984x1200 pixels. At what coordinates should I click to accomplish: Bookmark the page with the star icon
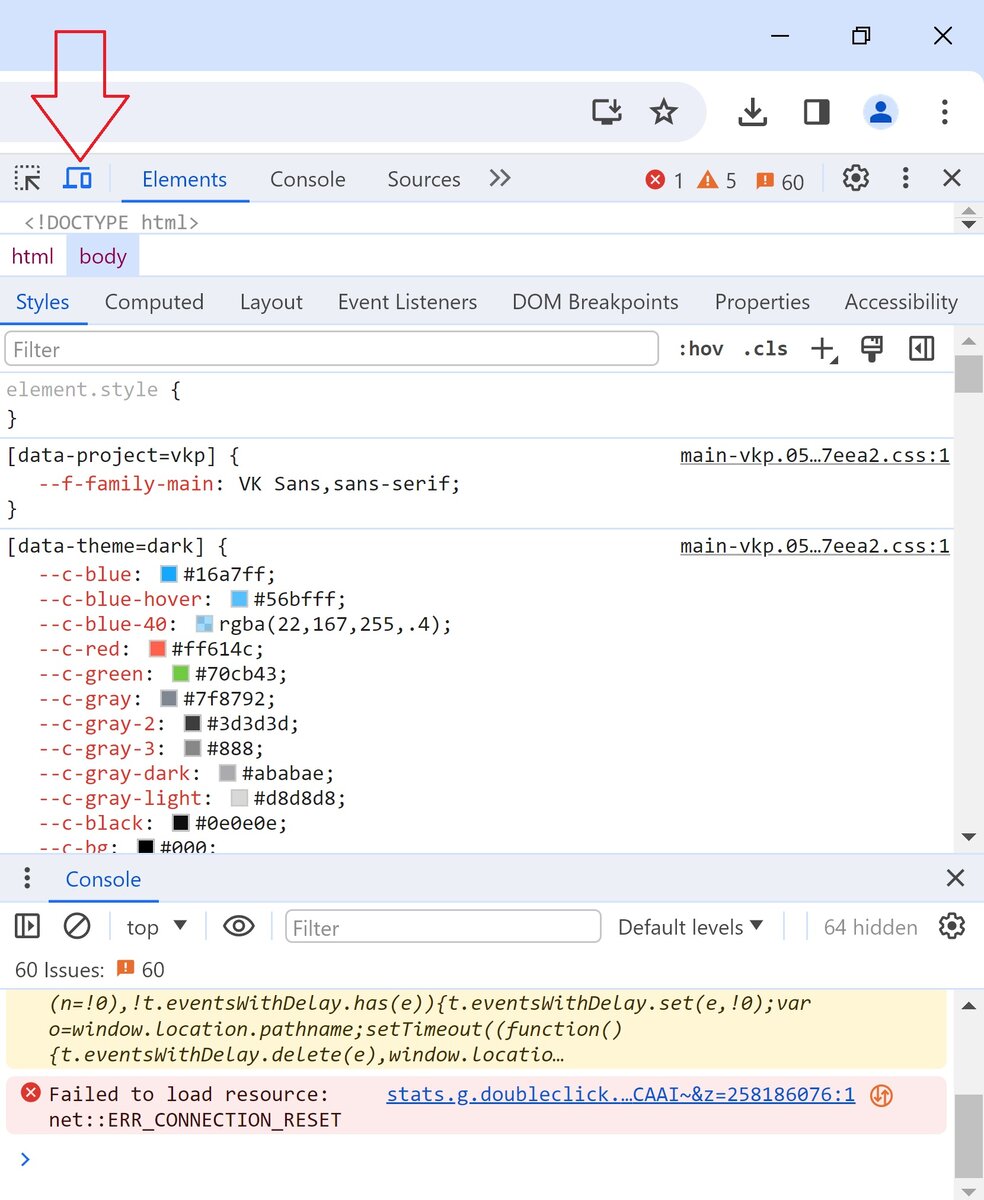pos(664,112)
